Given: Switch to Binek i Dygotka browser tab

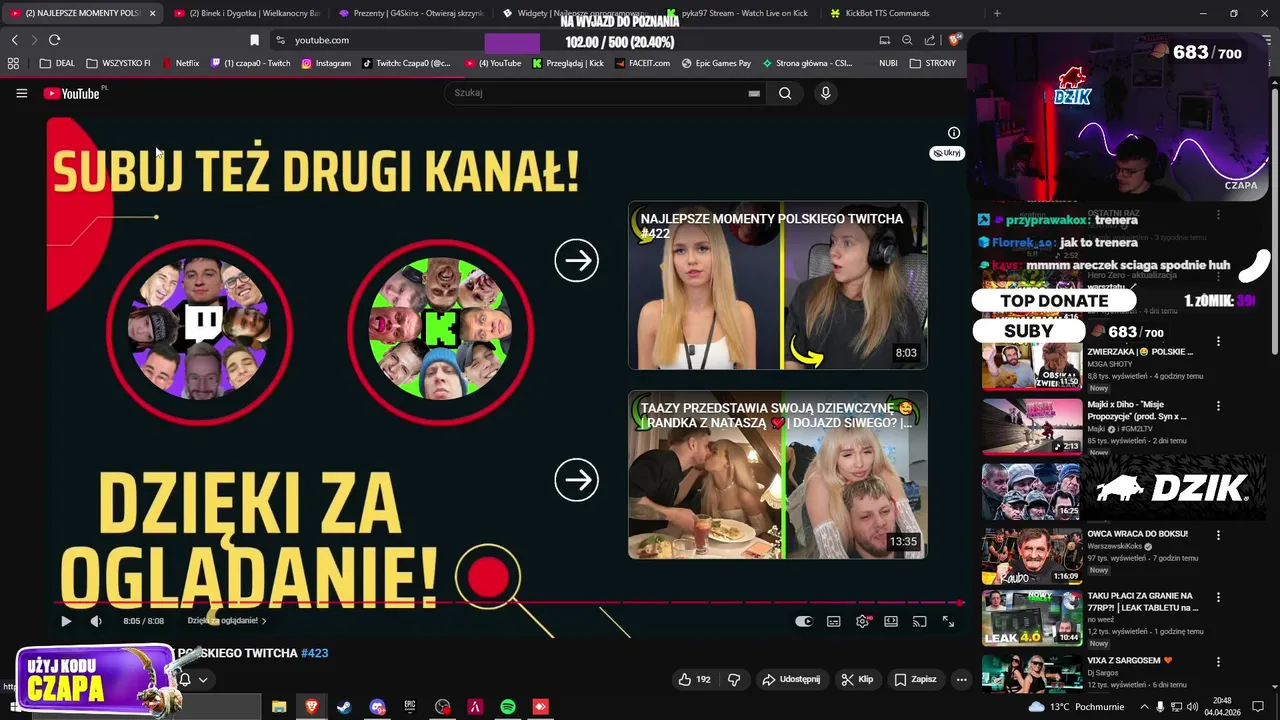Looking at the screenshot, I should pyautogui.click(x=245, y=13).
